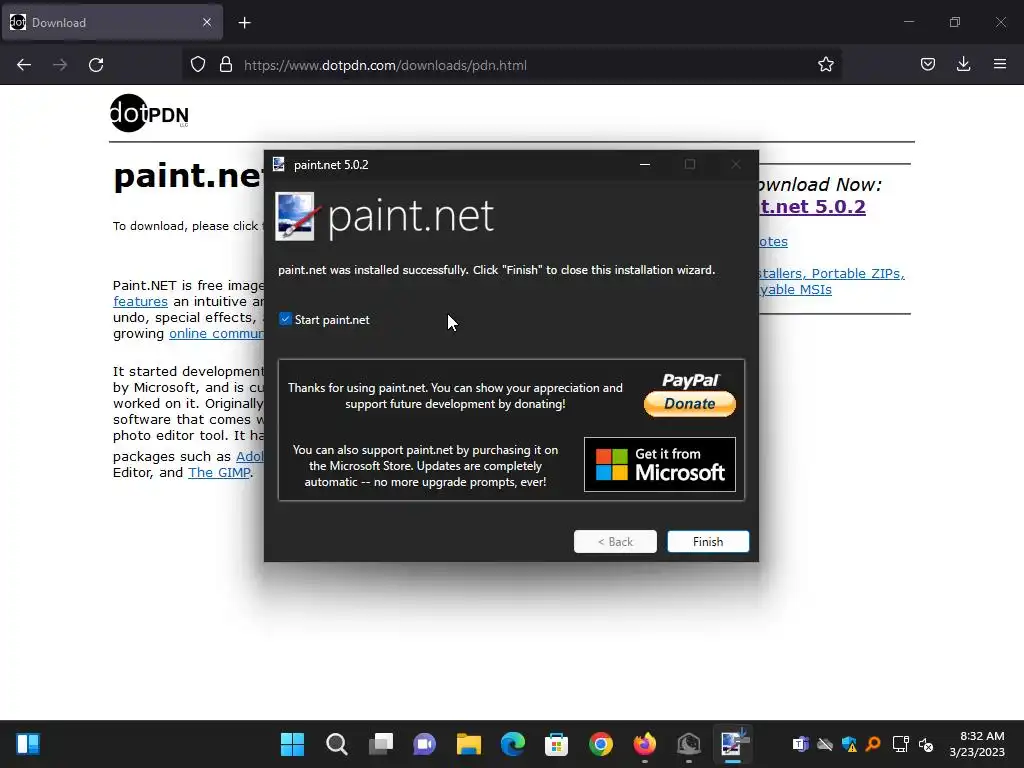Open taskbar Search
This screenshot has height=768, width=1024.
tap(336, 744)
